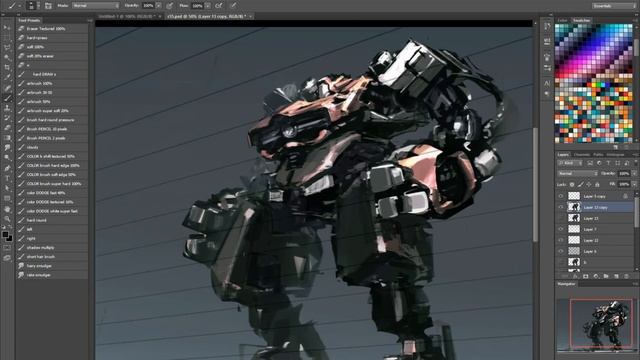
Task: Click the lock all icon in Layers
Action: click(597, 184)
